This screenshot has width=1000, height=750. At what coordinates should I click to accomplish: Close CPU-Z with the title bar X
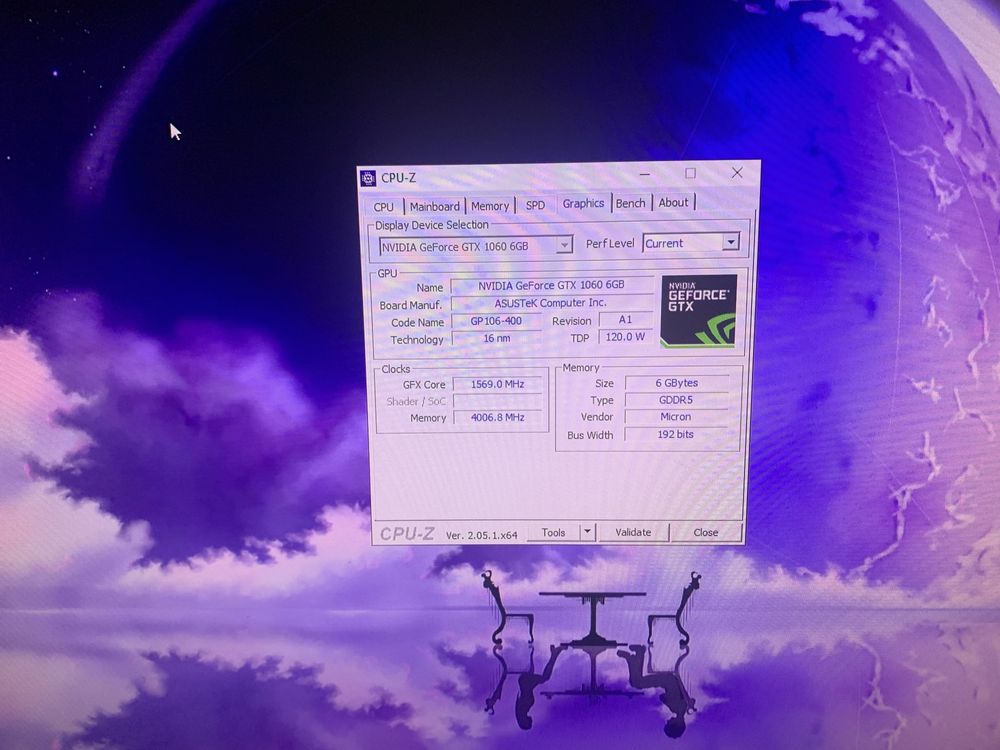pos(737,172)
